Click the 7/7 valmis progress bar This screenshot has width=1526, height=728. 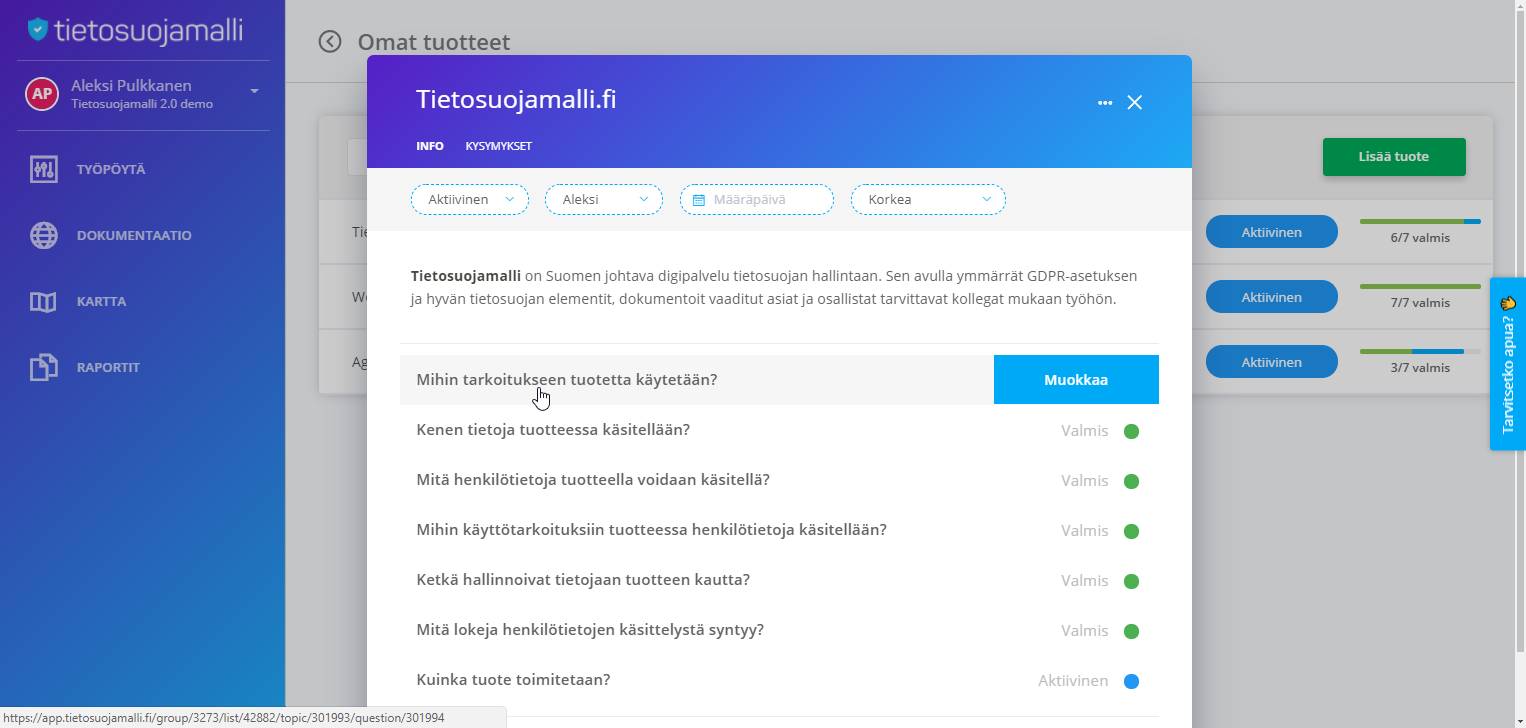(x=1420, y=286)
